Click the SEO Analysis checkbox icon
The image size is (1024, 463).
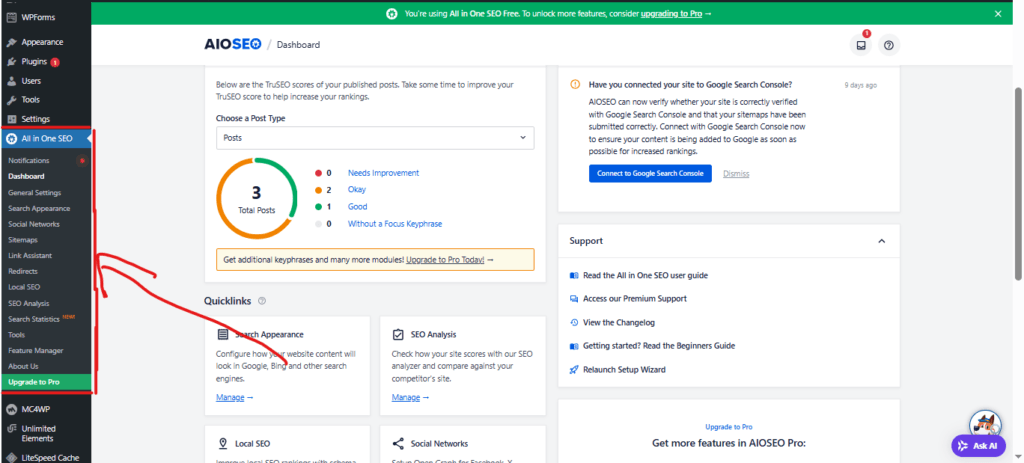click(398, 334)
